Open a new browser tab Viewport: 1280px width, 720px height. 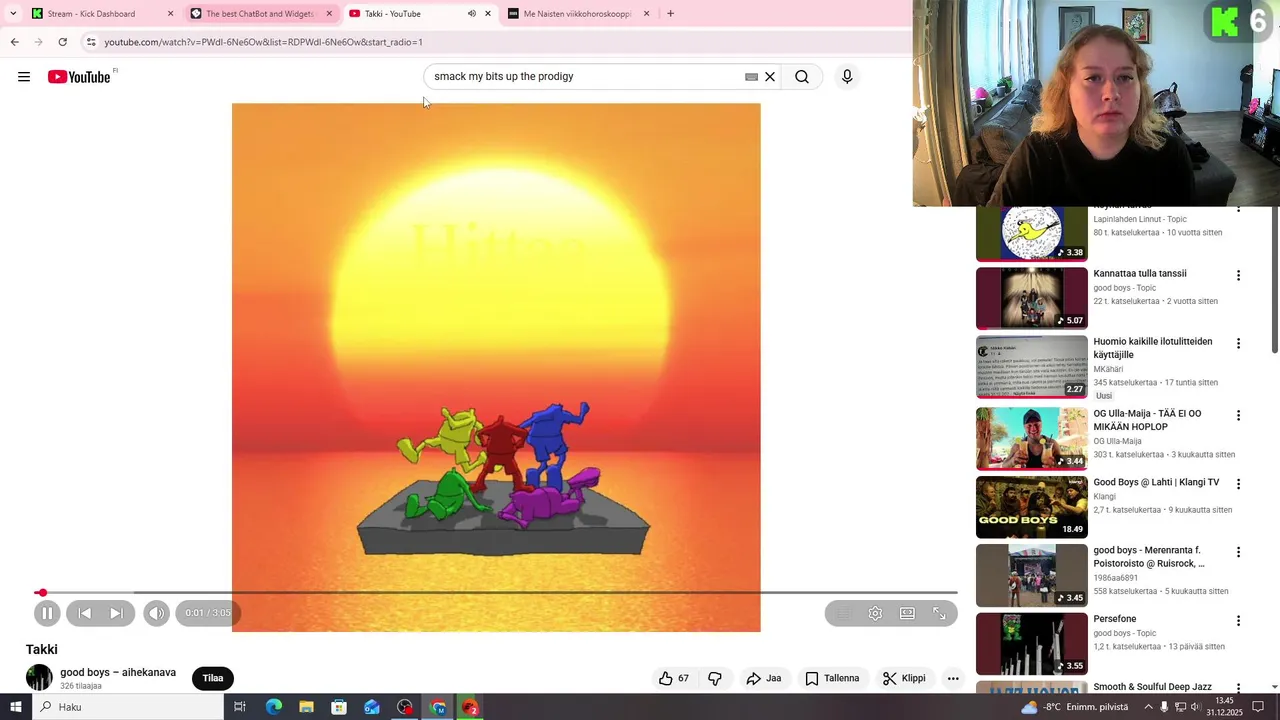point(670,14)
